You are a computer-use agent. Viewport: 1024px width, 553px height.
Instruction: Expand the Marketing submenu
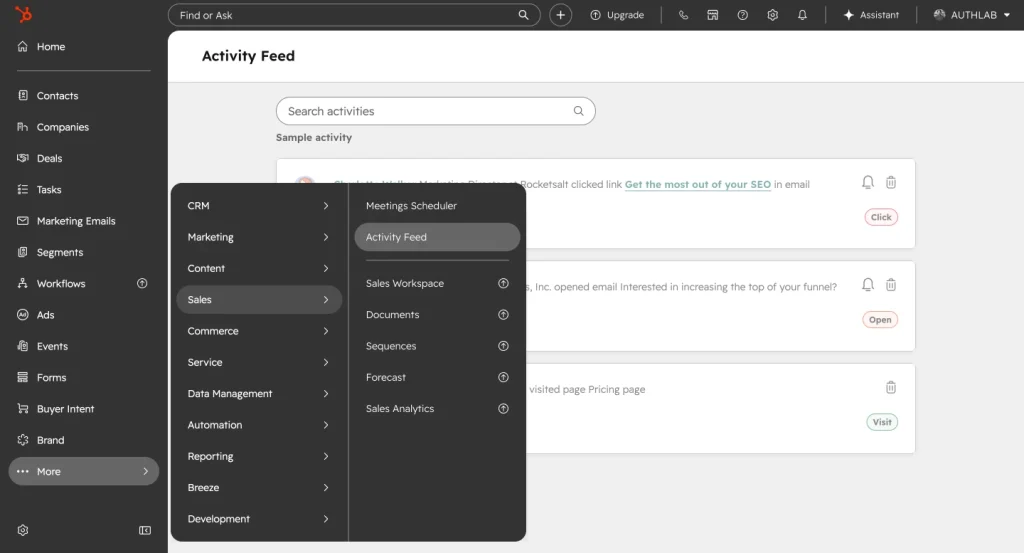point(259,237)
